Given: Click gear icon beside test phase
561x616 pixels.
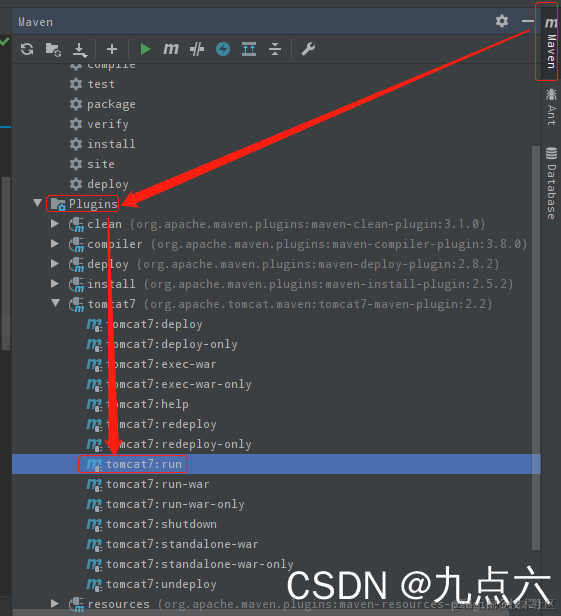Looking at the screenshot, I should tap(76, 84).
